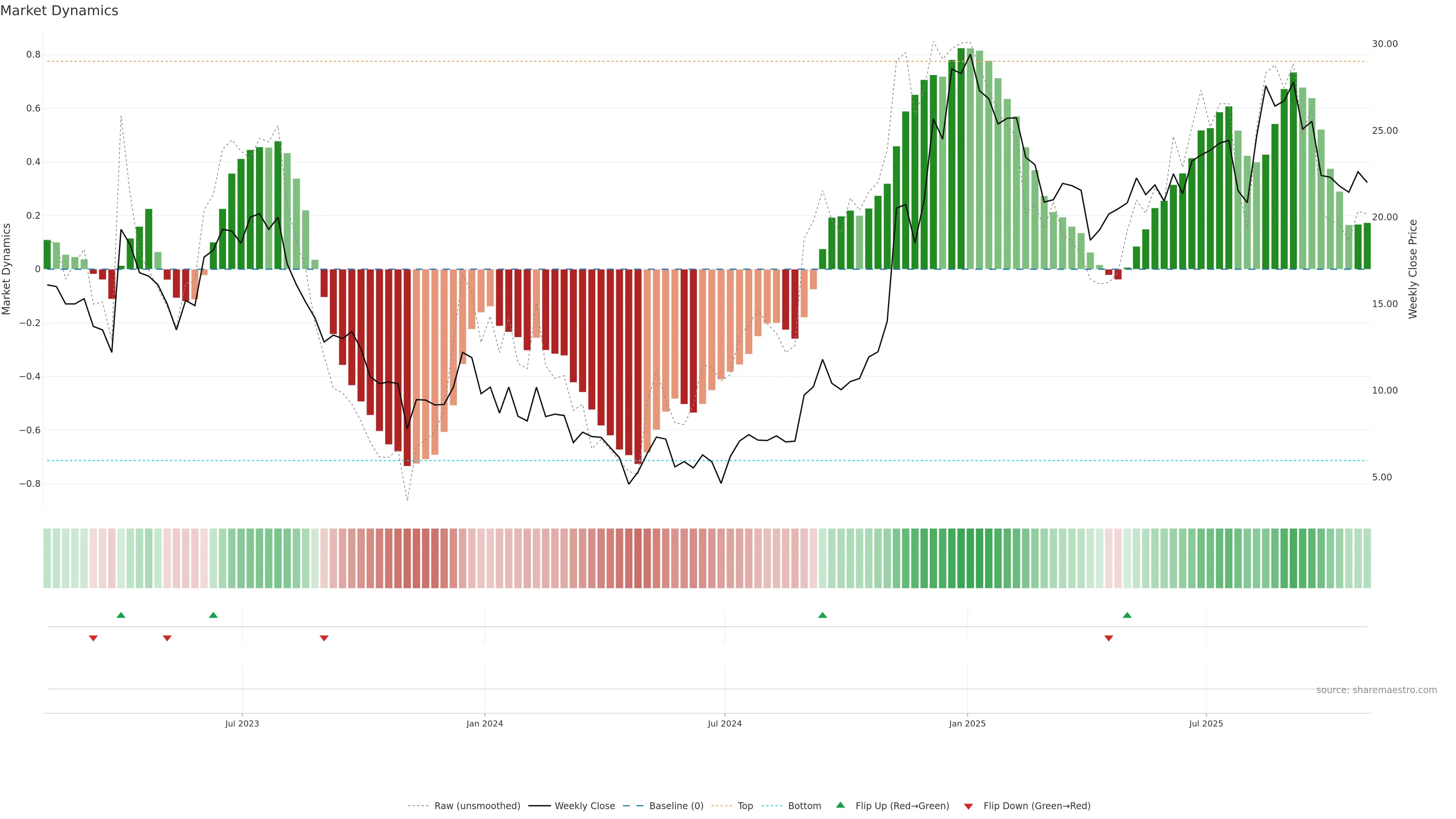Toggle the Baseline (0) legend entry
1456x819 pixels.
pyautogui.click(x=676, y=806)
